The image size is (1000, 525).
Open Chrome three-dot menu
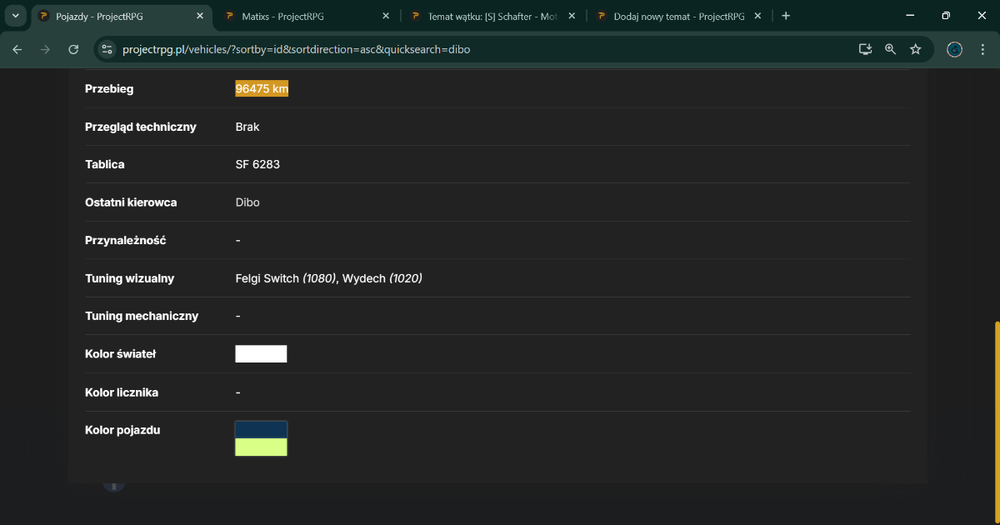click(982, 49)
